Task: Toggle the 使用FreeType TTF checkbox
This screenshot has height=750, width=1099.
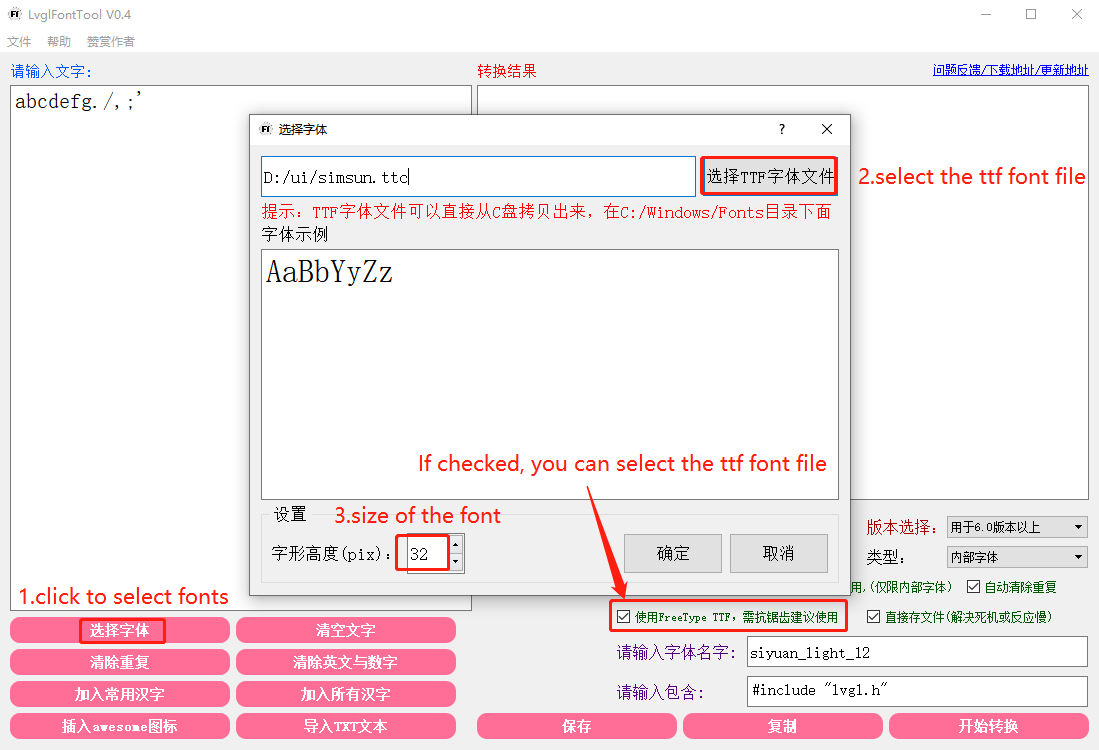Action: point(620,615)
